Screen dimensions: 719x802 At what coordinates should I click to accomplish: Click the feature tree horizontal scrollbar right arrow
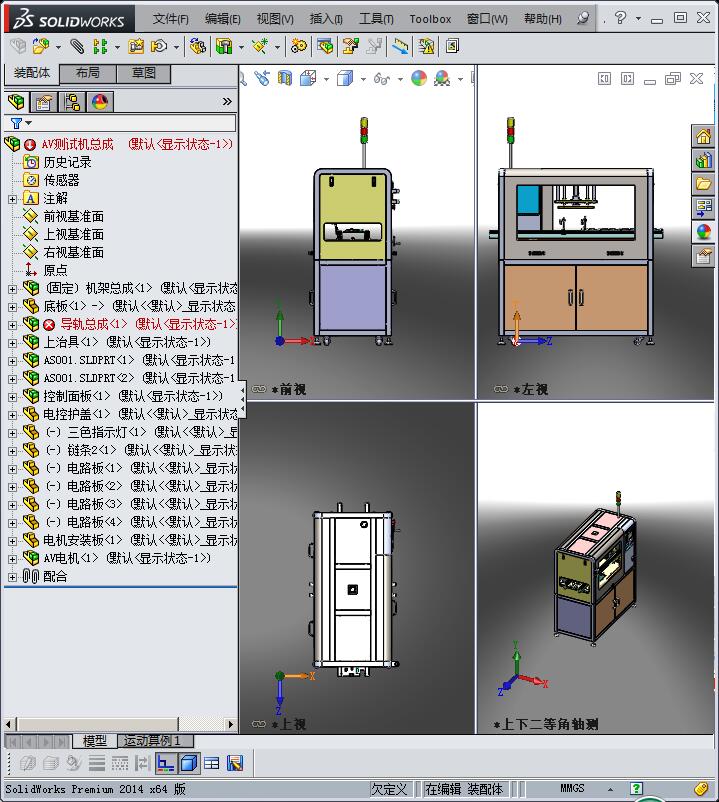pos(231,724)
